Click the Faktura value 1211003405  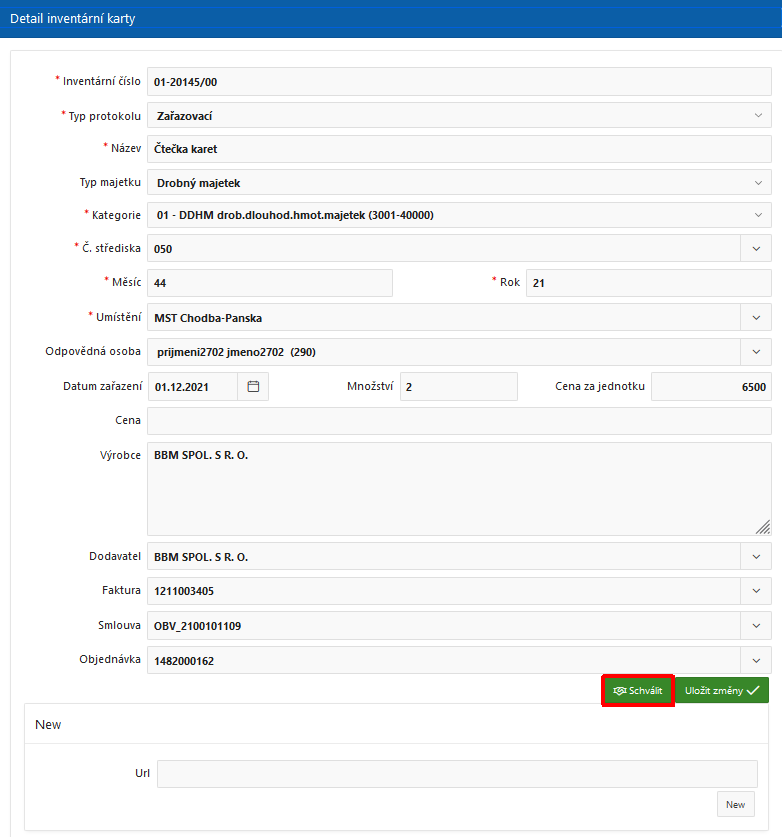click(x=184, y=591)
